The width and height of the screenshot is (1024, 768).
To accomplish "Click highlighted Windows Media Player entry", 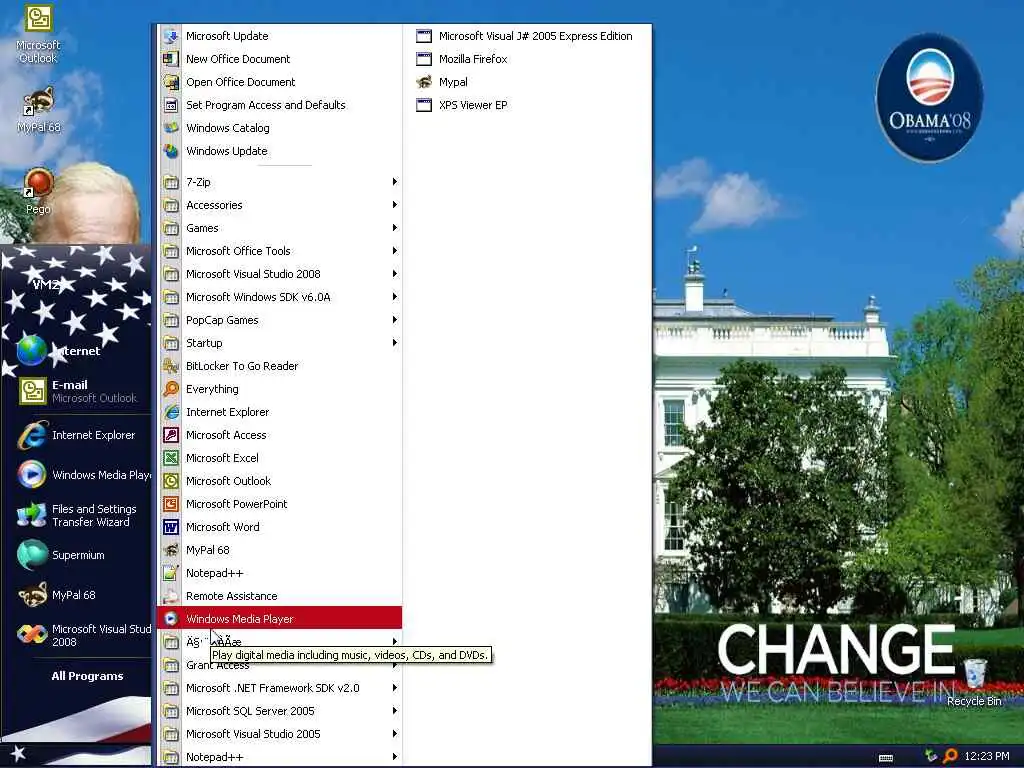I will click(x=280, y=618).
